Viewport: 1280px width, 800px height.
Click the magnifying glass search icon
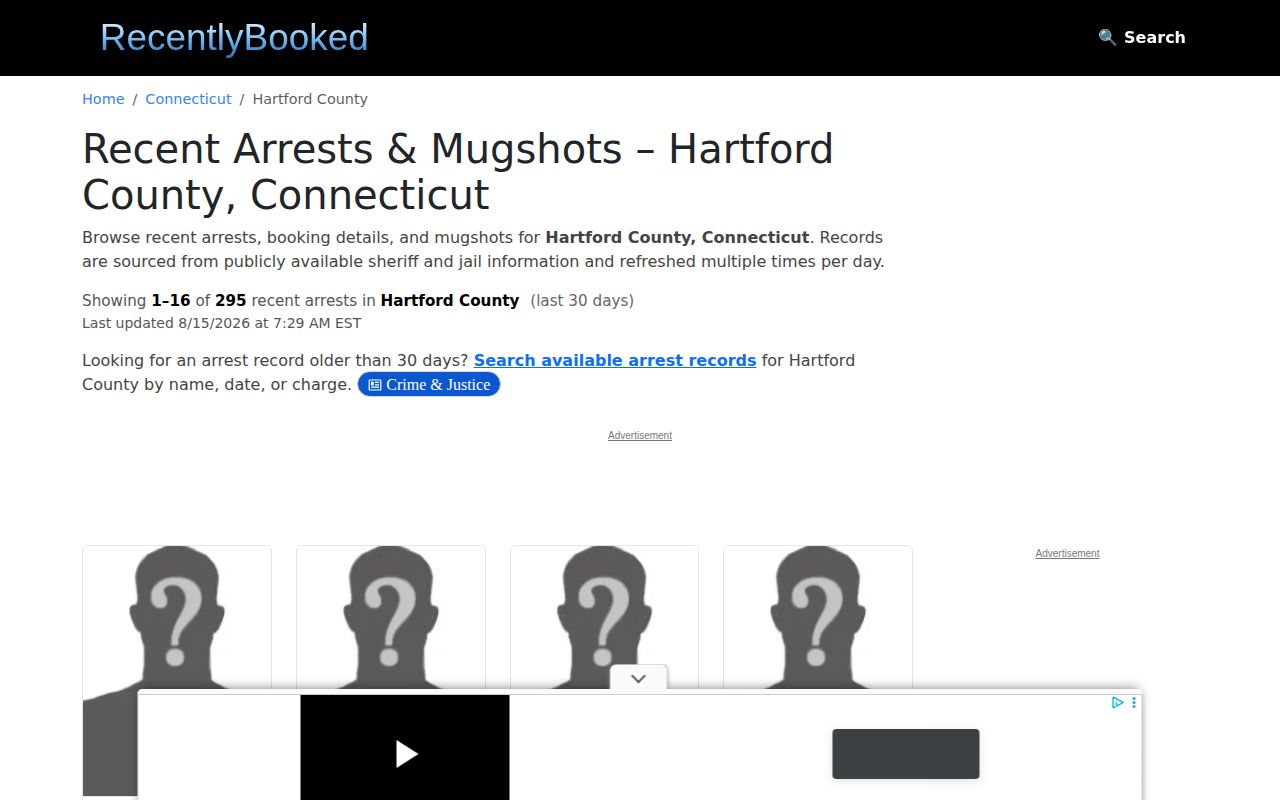pos(1107,37)
